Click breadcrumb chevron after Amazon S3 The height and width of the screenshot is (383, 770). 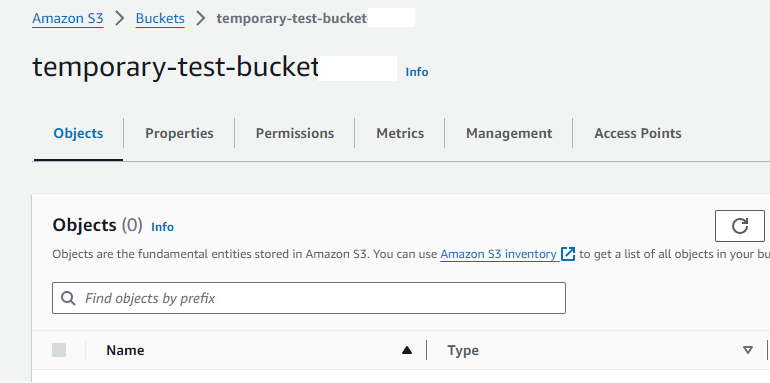[x=120, y=19]
